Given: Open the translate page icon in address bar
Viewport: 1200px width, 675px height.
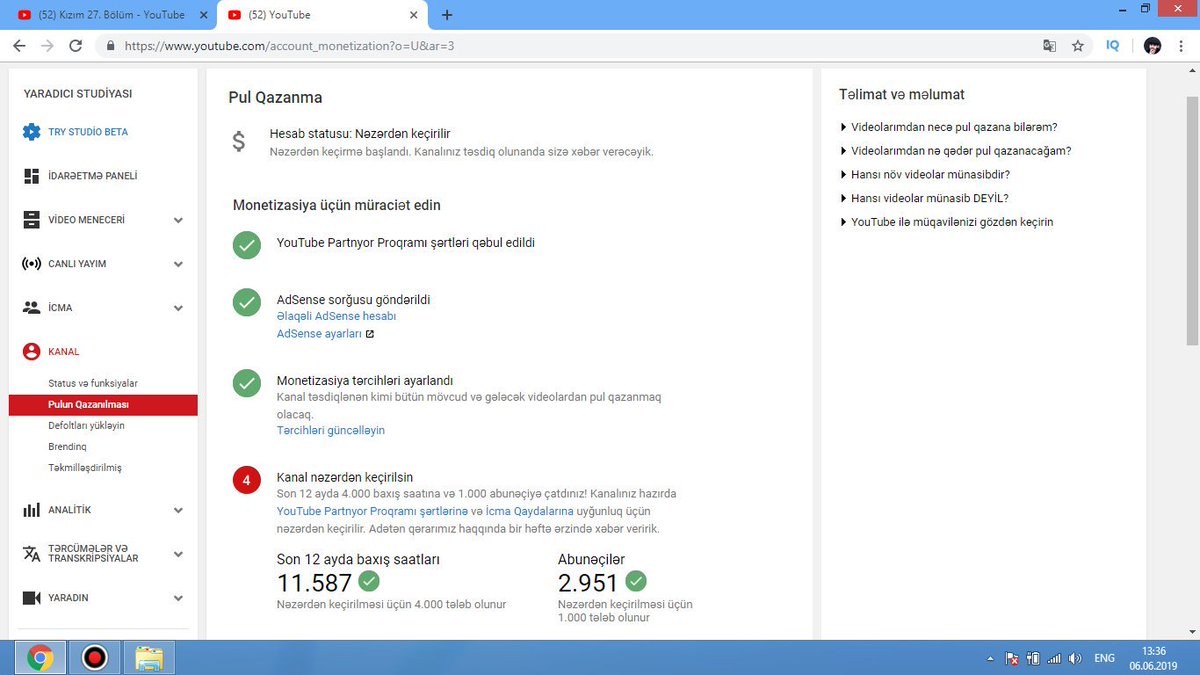Looking at the screenshot, I should pos(1049,46).
